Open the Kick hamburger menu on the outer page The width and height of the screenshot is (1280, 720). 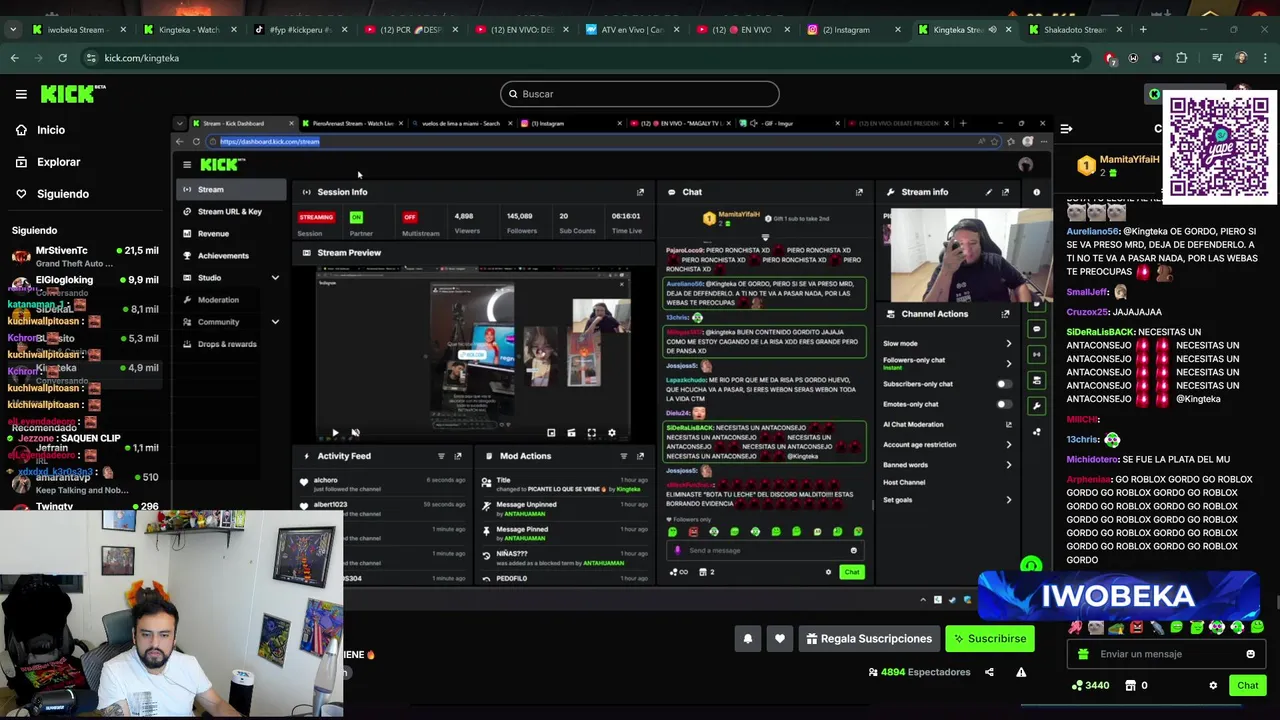21,94
